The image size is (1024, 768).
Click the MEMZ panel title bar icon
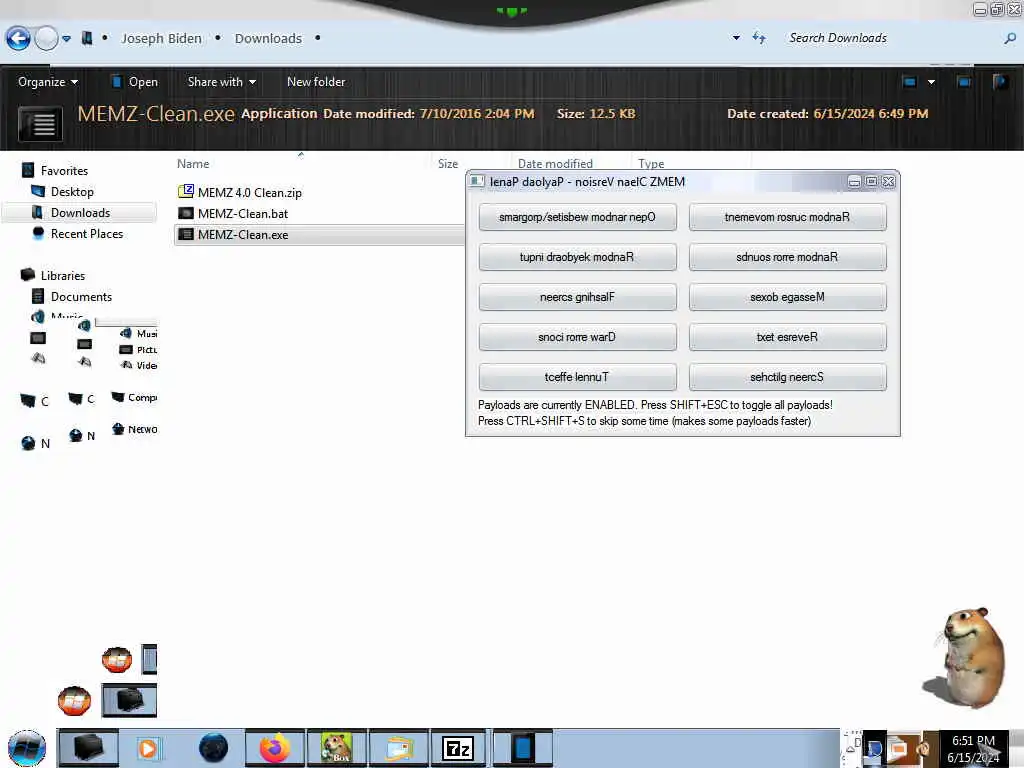(x=477, y=182)
